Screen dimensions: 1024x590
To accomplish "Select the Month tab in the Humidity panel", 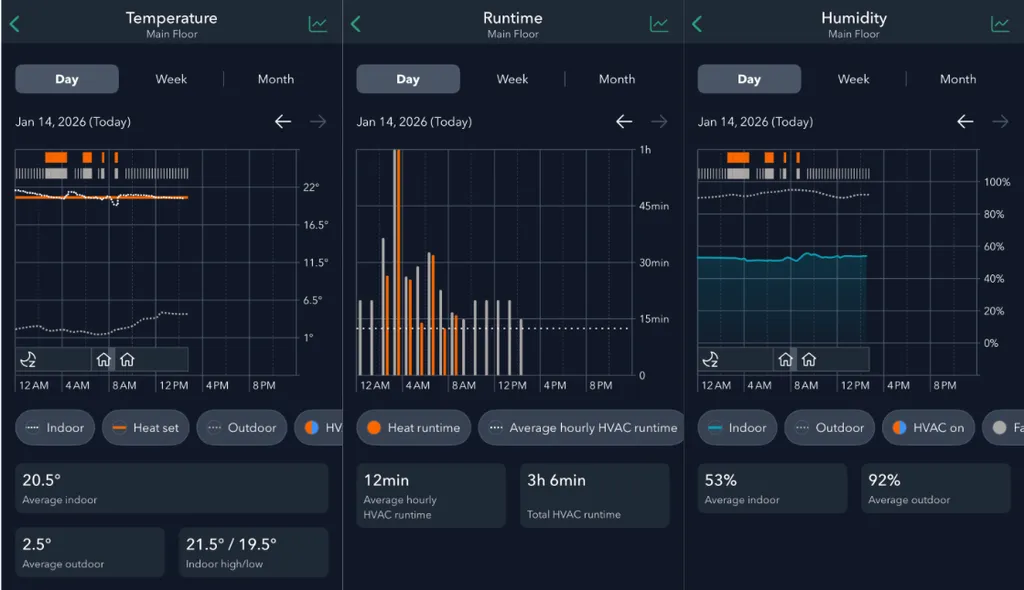I will (957, 78).
